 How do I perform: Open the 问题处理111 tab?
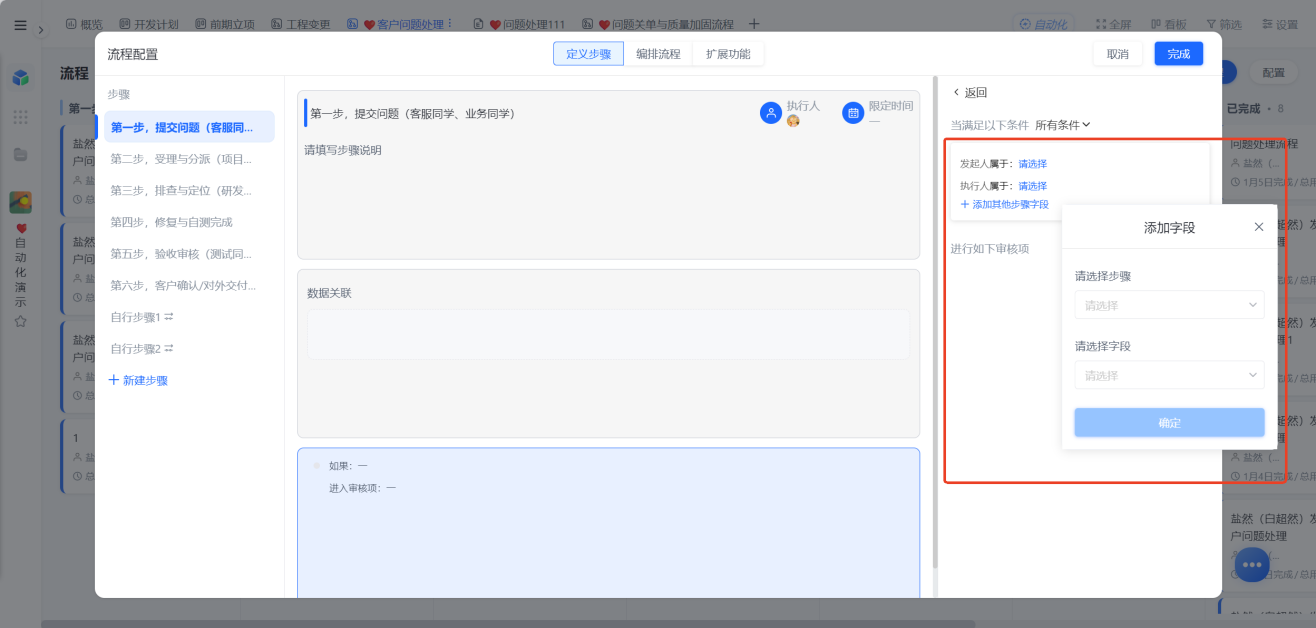(519, 24)
